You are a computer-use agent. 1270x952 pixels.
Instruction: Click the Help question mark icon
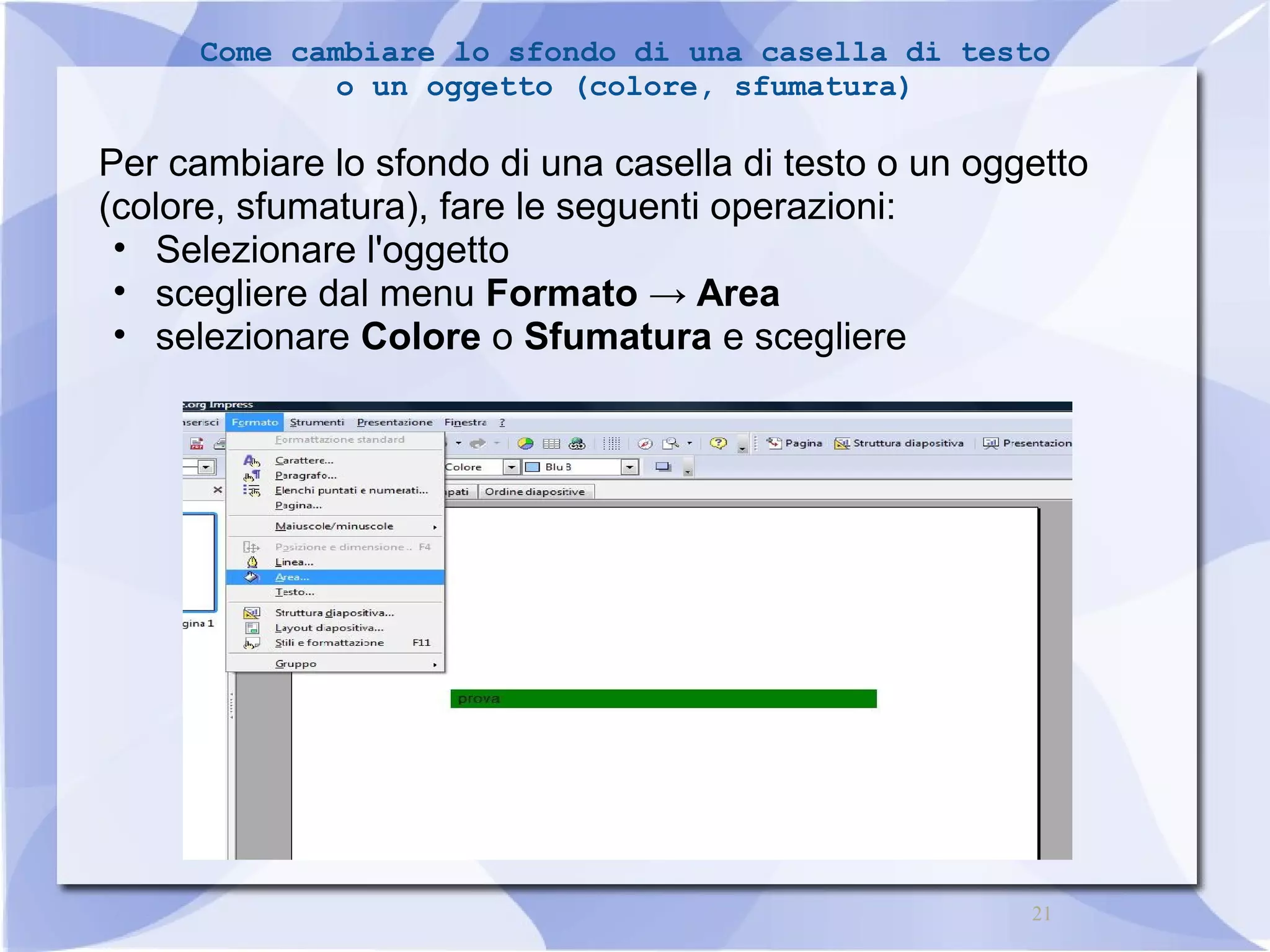click(718, 443)
